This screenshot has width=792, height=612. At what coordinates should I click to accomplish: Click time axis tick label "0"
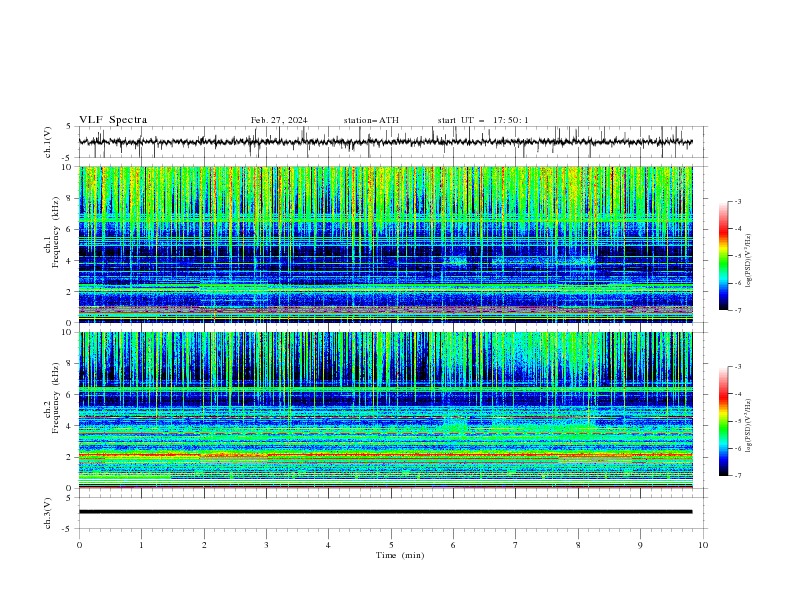point(79,545)
